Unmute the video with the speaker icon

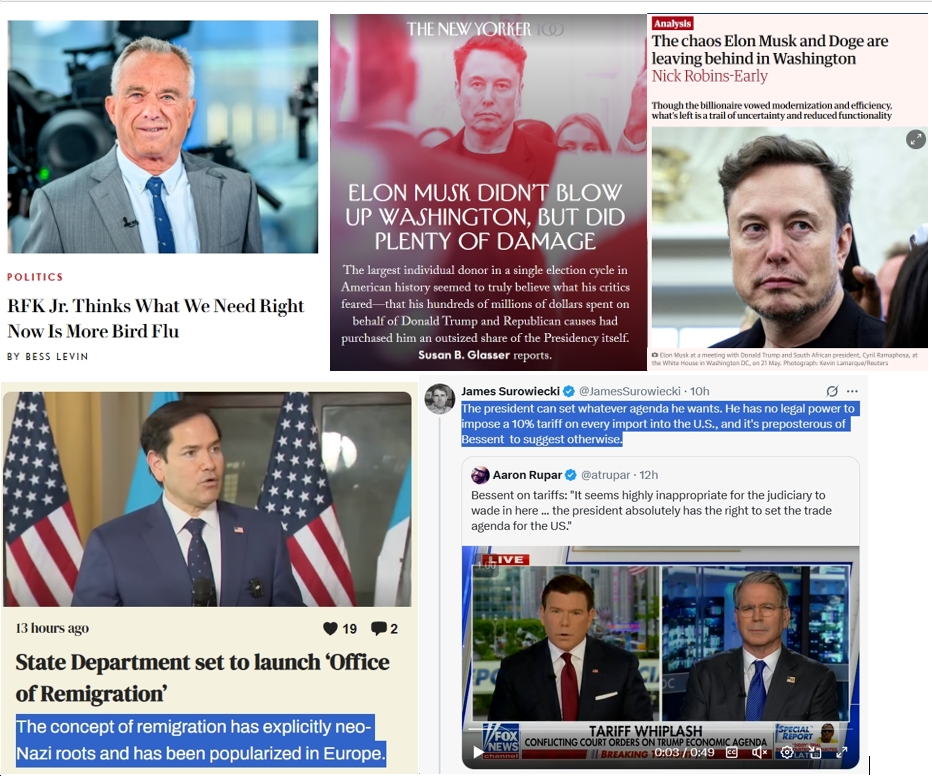tap(759, 753)
